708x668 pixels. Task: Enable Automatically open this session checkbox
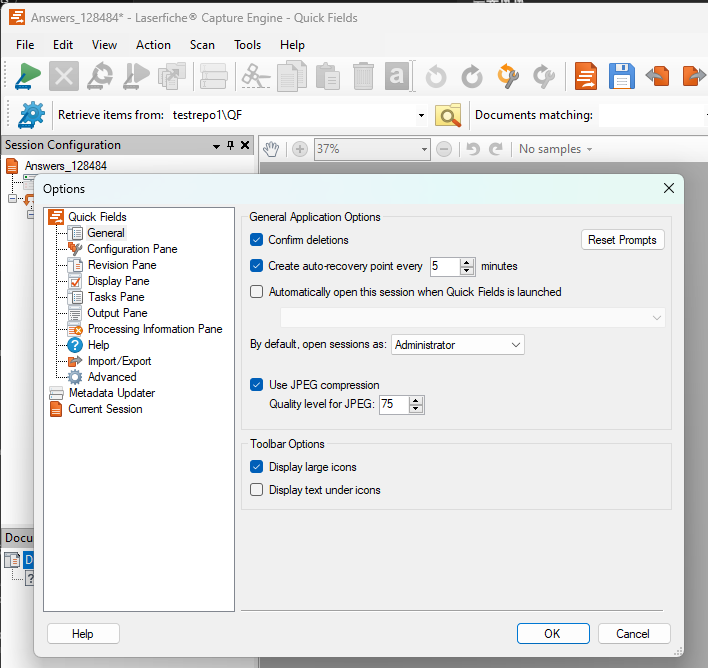(x=256, y=292)
